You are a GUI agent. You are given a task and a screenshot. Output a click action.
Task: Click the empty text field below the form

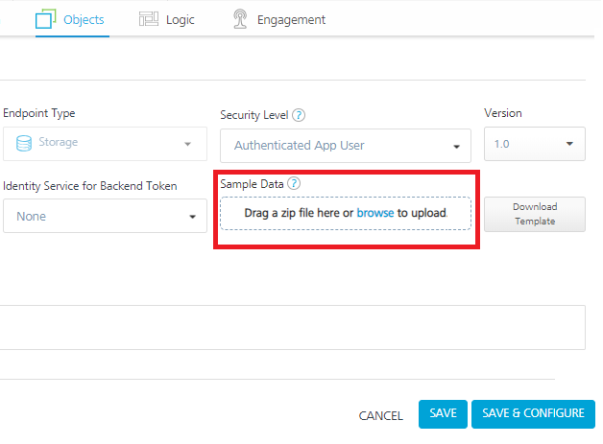click(x=290, y=327)
